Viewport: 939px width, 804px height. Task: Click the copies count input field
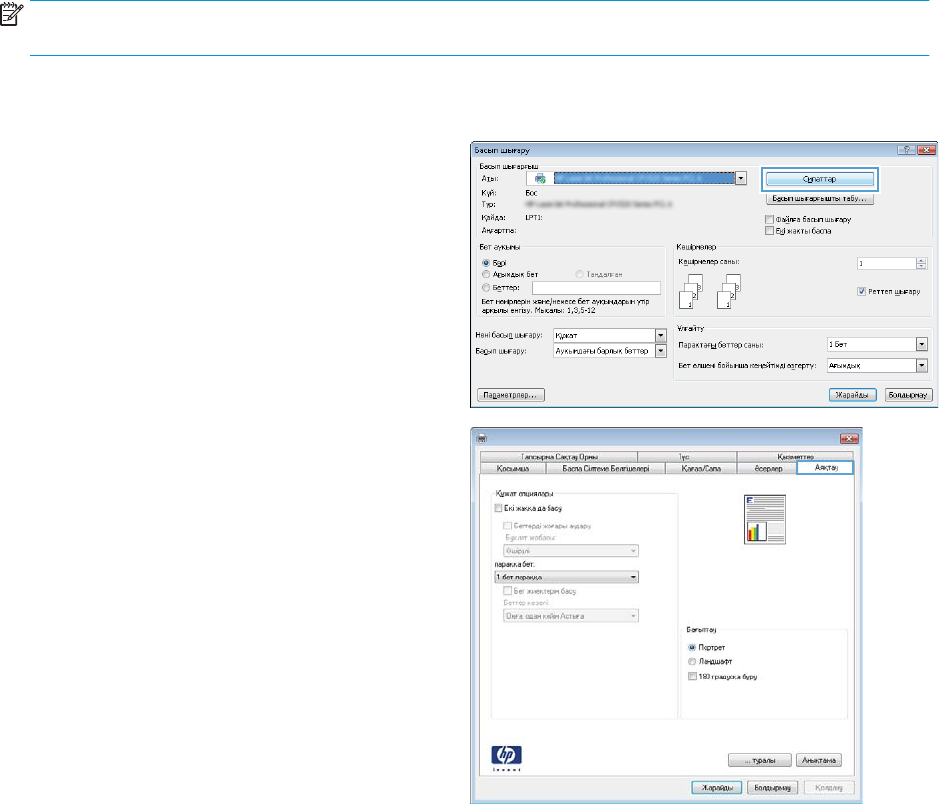(x=887, y=263)
